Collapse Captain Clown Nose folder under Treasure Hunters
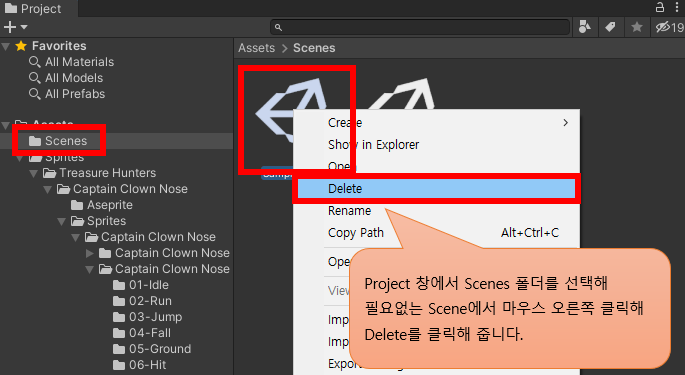Image resolution: width=685 pixels, height=375 pixels. point(48,190)
